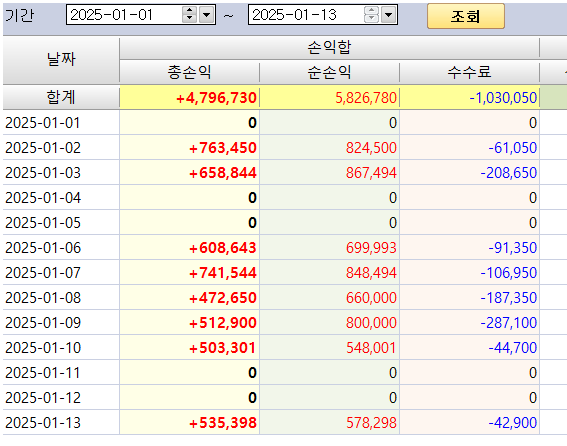Viewport: 567px width, 446px height.
Task: Sort by the 날짜 column header
Action: (61, 60)
